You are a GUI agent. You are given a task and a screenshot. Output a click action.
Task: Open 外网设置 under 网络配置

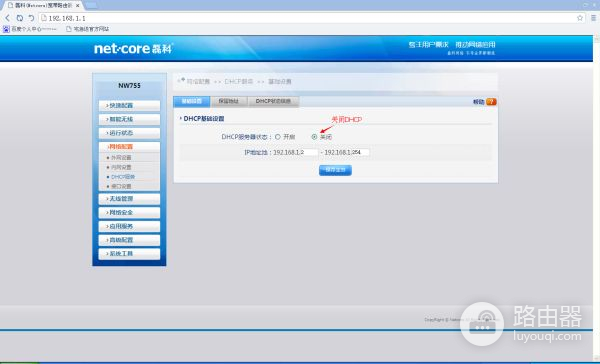click(x=121, y=158)
